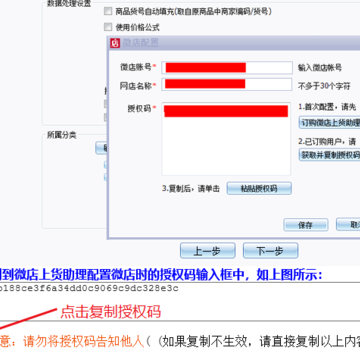Image resolution: width=360 pixels, height=360 pixels.
Task: Go back with 上一步 button
Action: 208,250
